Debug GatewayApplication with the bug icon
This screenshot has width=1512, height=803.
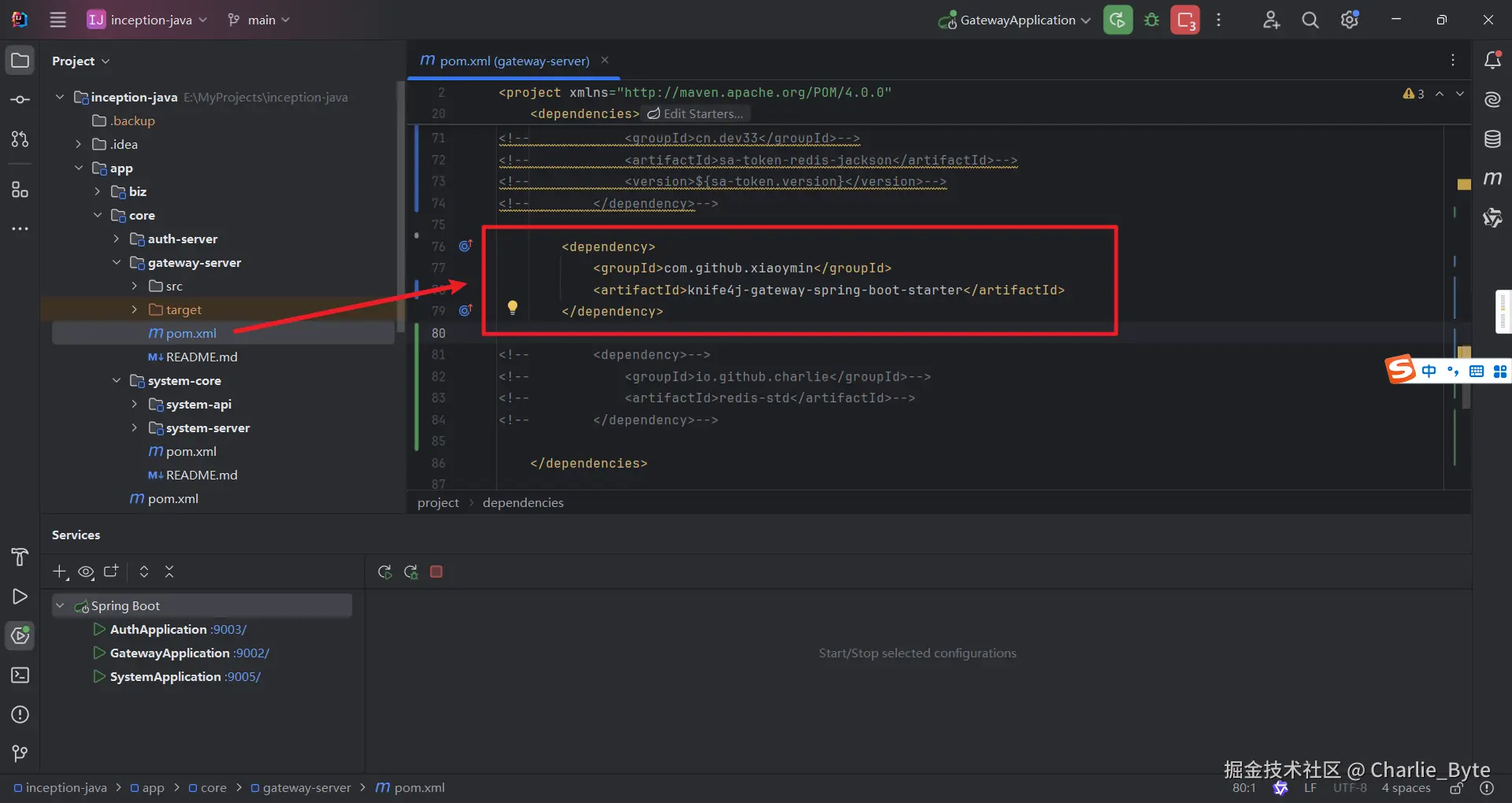(1151, 20)
